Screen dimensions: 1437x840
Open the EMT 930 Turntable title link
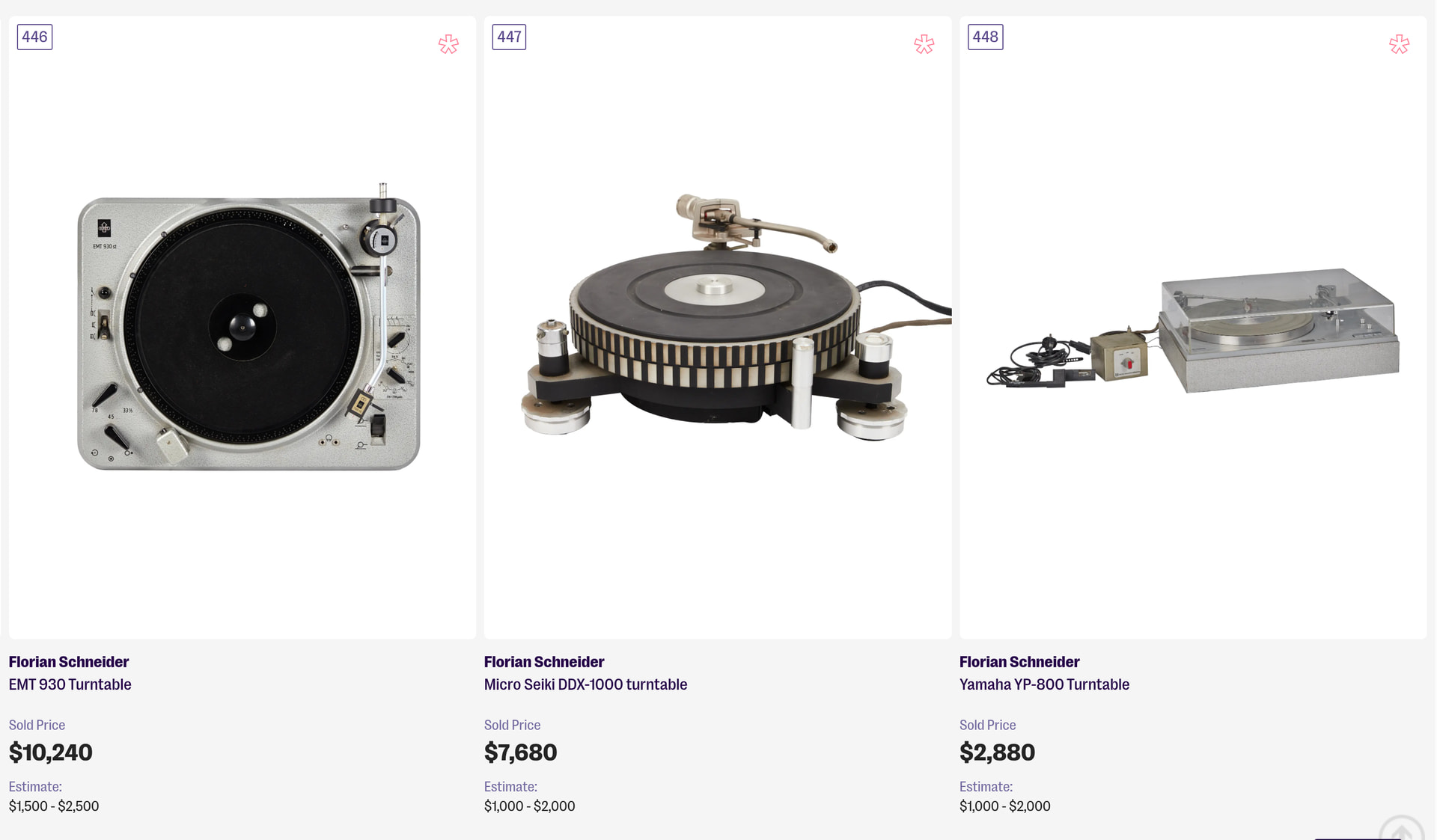tap(70, 684)
